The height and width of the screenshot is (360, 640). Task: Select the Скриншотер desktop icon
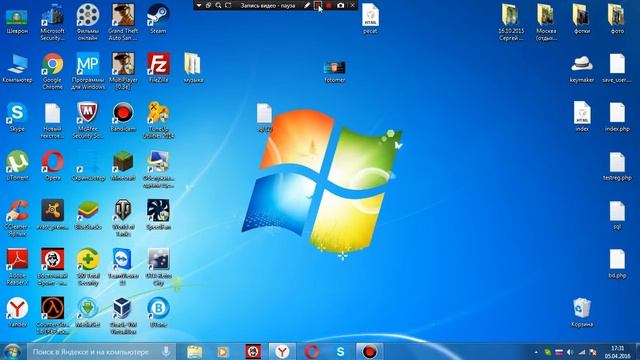[x=88, y=167]
